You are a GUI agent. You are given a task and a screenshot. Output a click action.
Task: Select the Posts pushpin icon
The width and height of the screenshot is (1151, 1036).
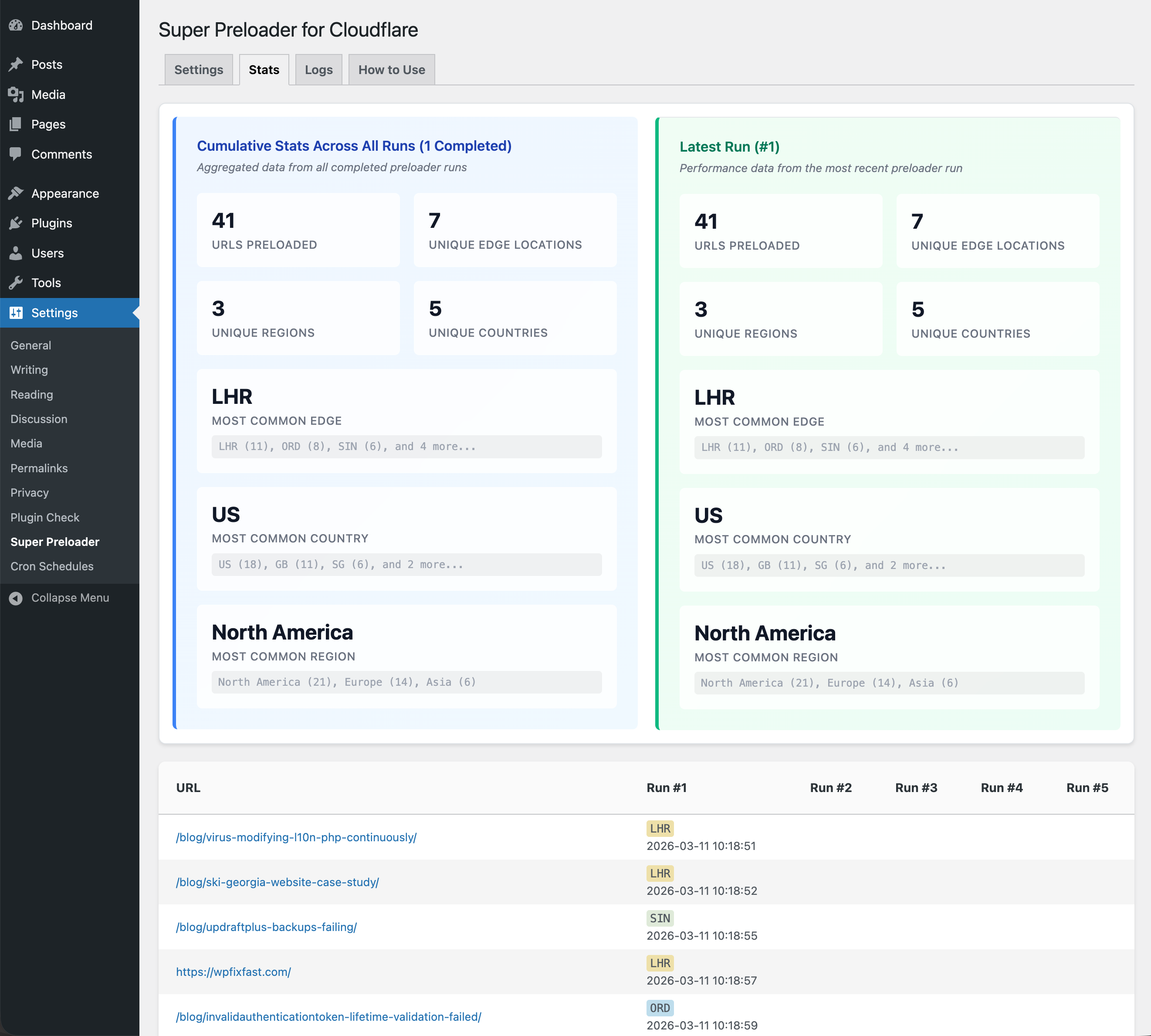[16, 64]
